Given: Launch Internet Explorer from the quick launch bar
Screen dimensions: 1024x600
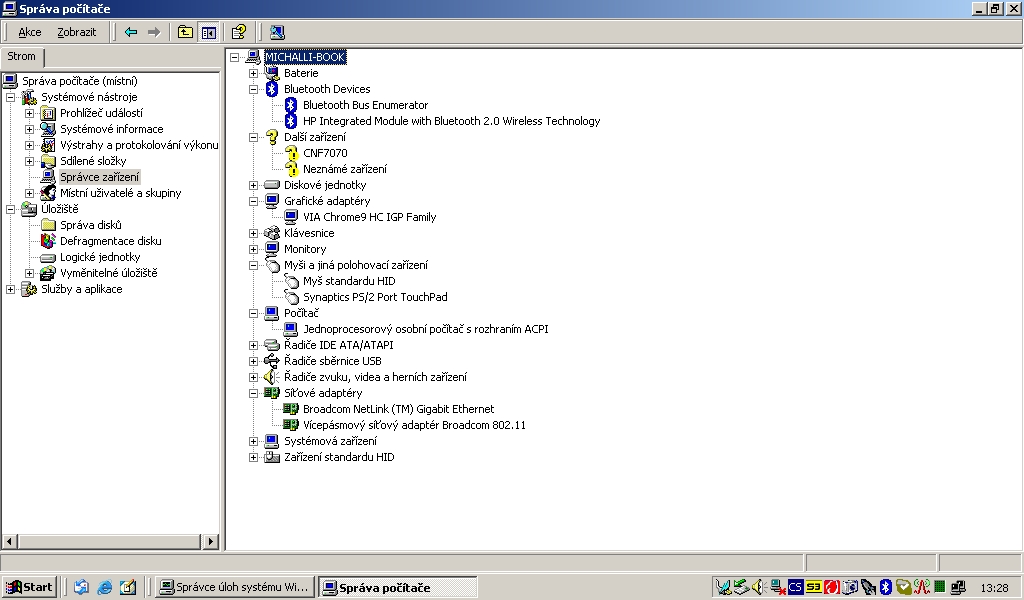Looking at the screenshot, I should coord(103,587).
